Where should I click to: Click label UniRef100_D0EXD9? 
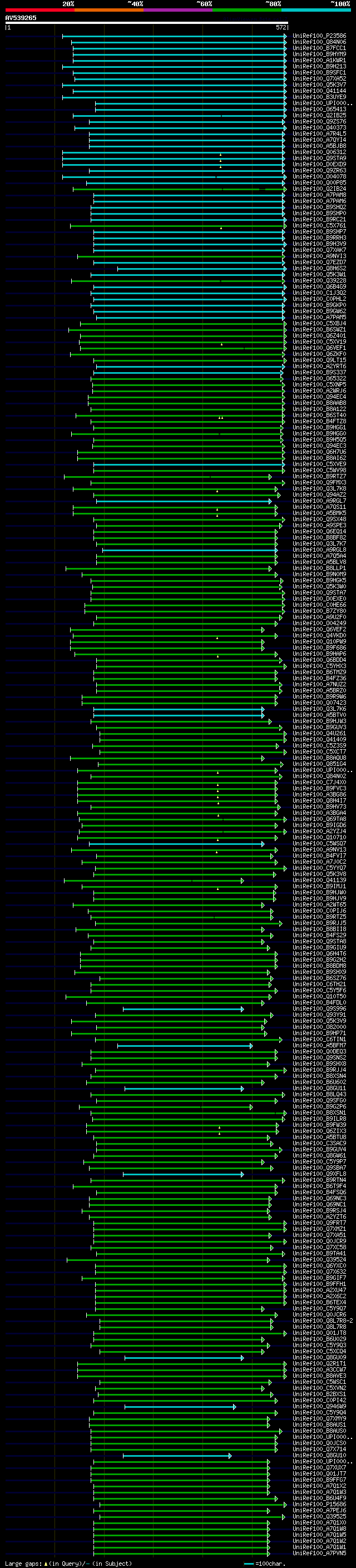319,164
